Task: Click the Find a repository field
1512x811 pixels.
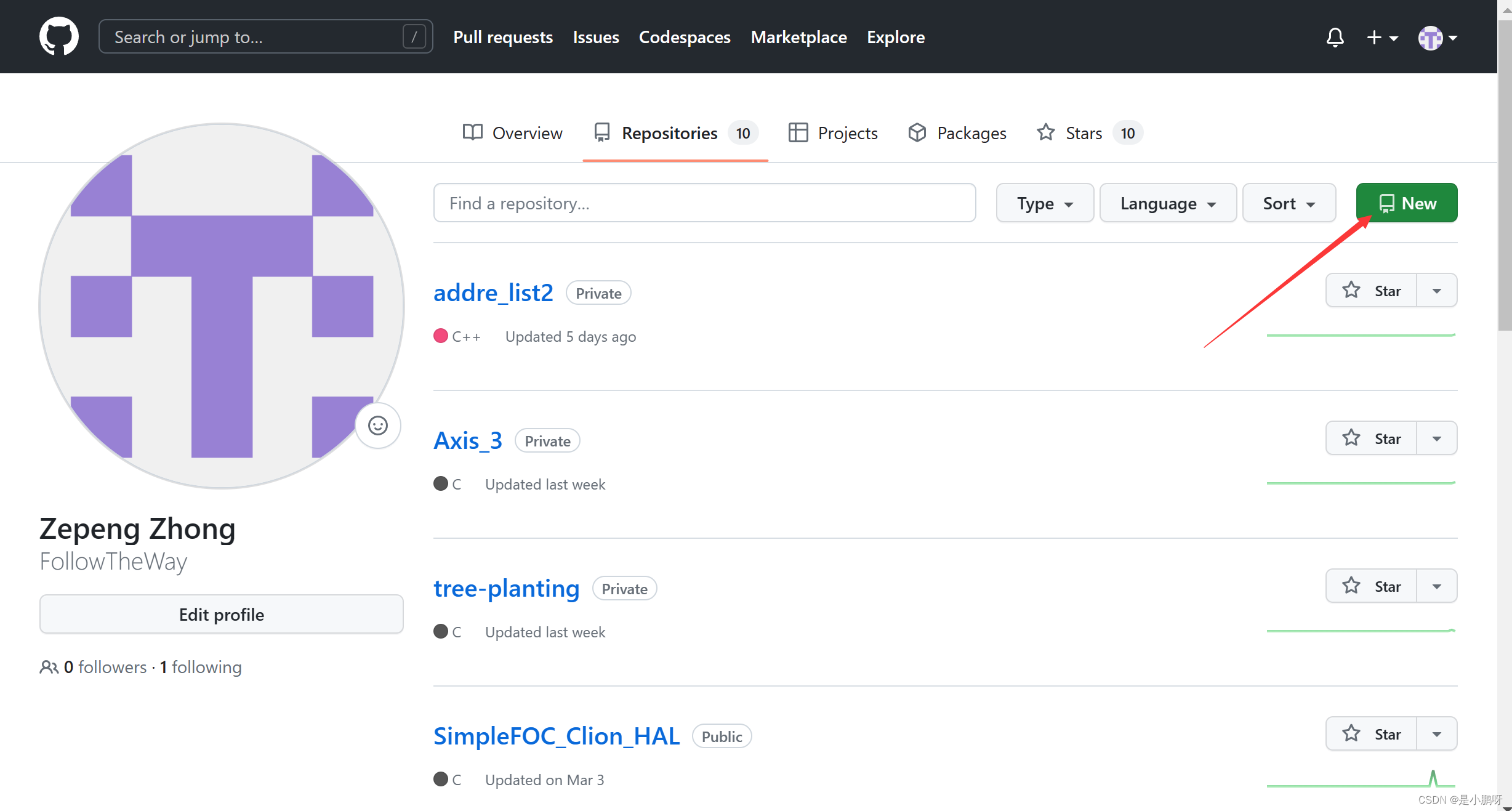Action: (x=704, y=203)
